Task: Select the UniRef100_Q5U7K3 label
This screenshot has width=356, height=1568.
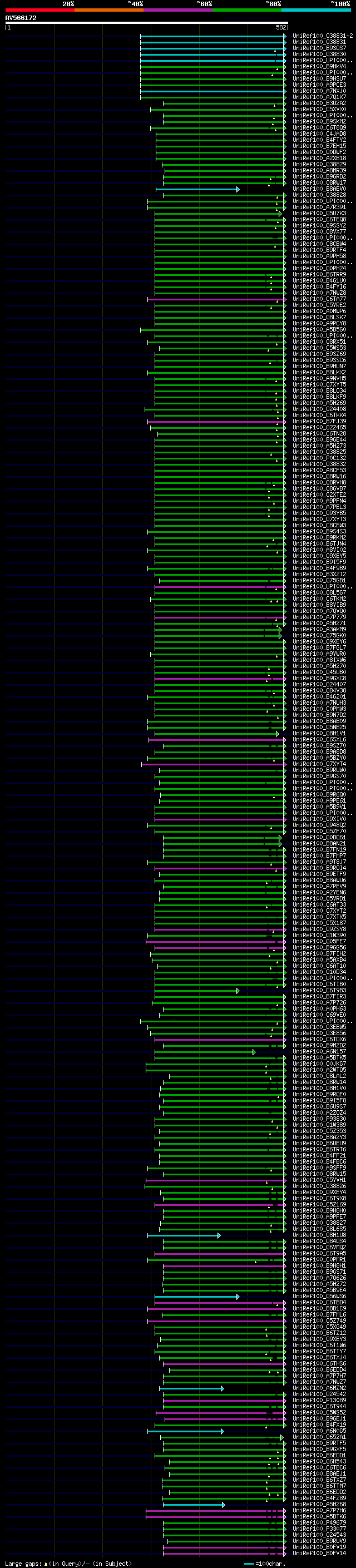Action: [x=319, y=214]
